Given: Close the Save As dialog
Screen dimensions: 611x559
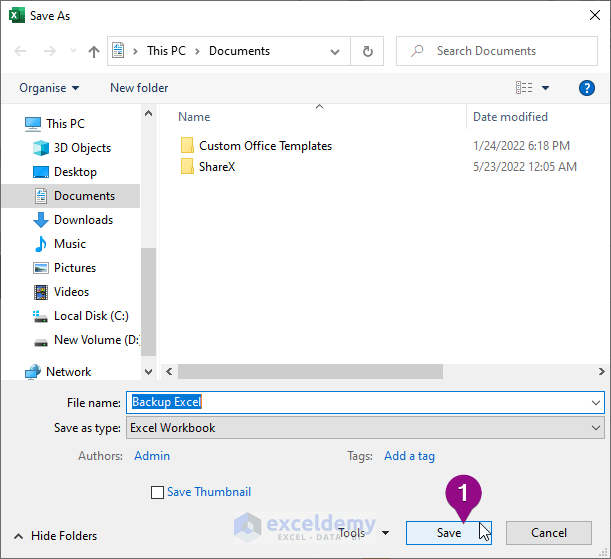Looking at the screenshot, I should (595, 15).
